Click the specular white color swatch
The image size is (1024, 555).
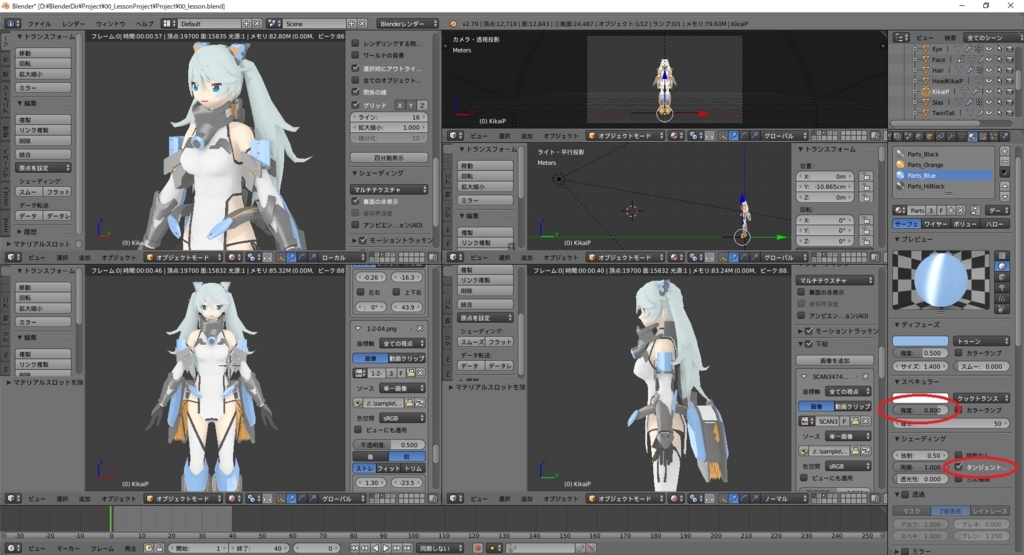(x=920, y=398)
